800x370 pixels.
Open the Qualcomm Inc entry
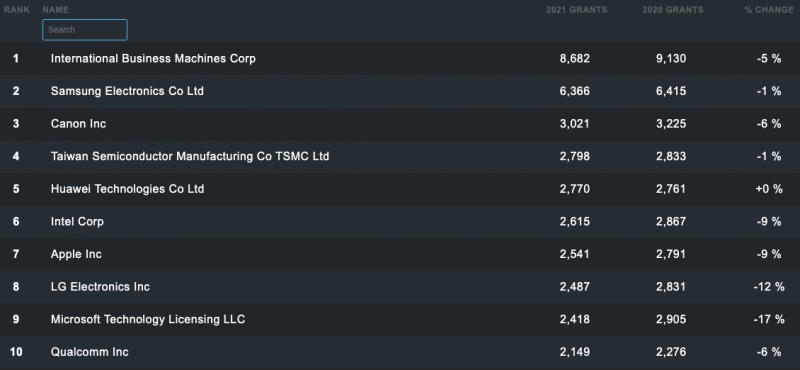click(89, 352)
